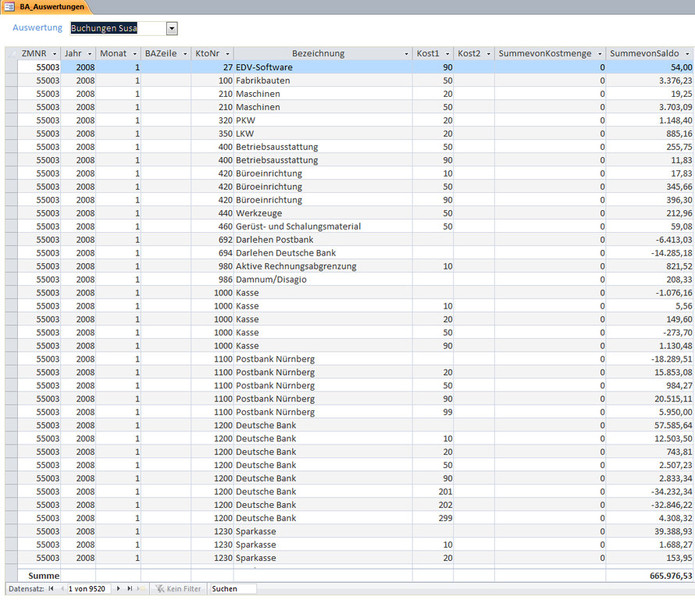Viewport: 695px width, 600px height.
Task: Click Saldo value '5.950,00'
Action: (x=650, y=412)
